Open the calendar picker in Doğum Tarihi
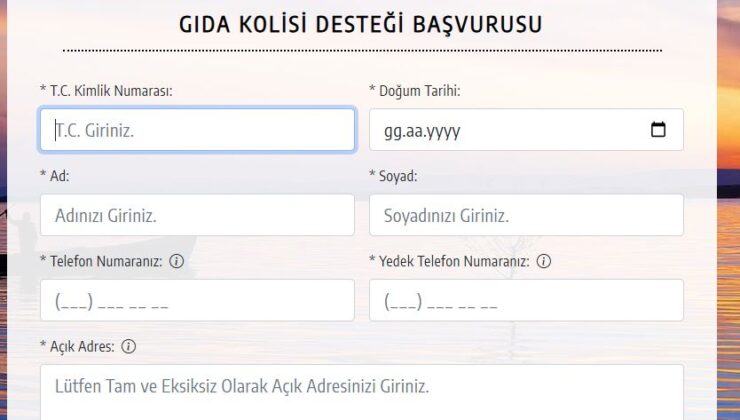 [x=658, y=129]
